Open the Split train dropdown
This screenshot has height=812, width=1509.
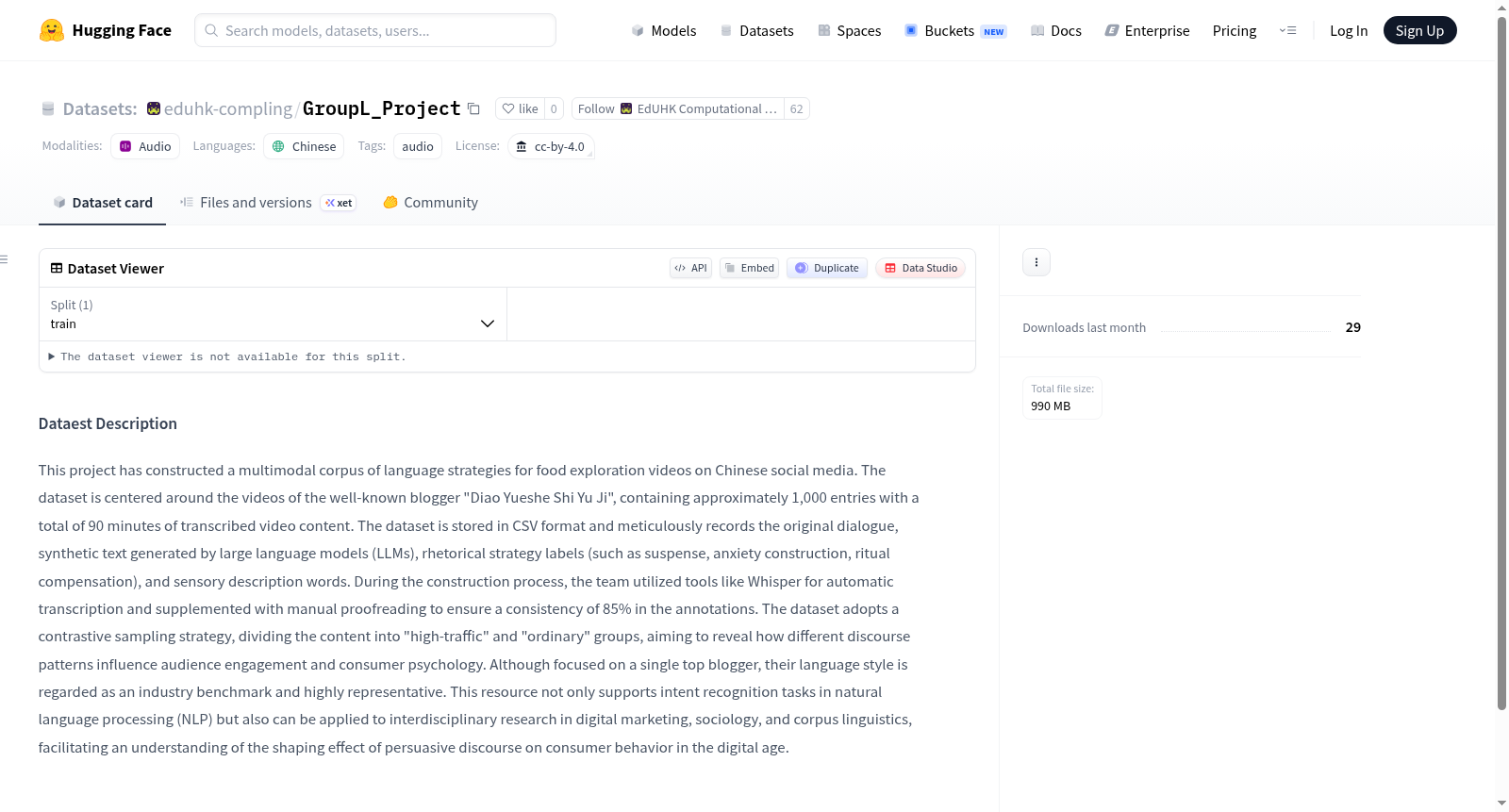[x=273, y=314]
